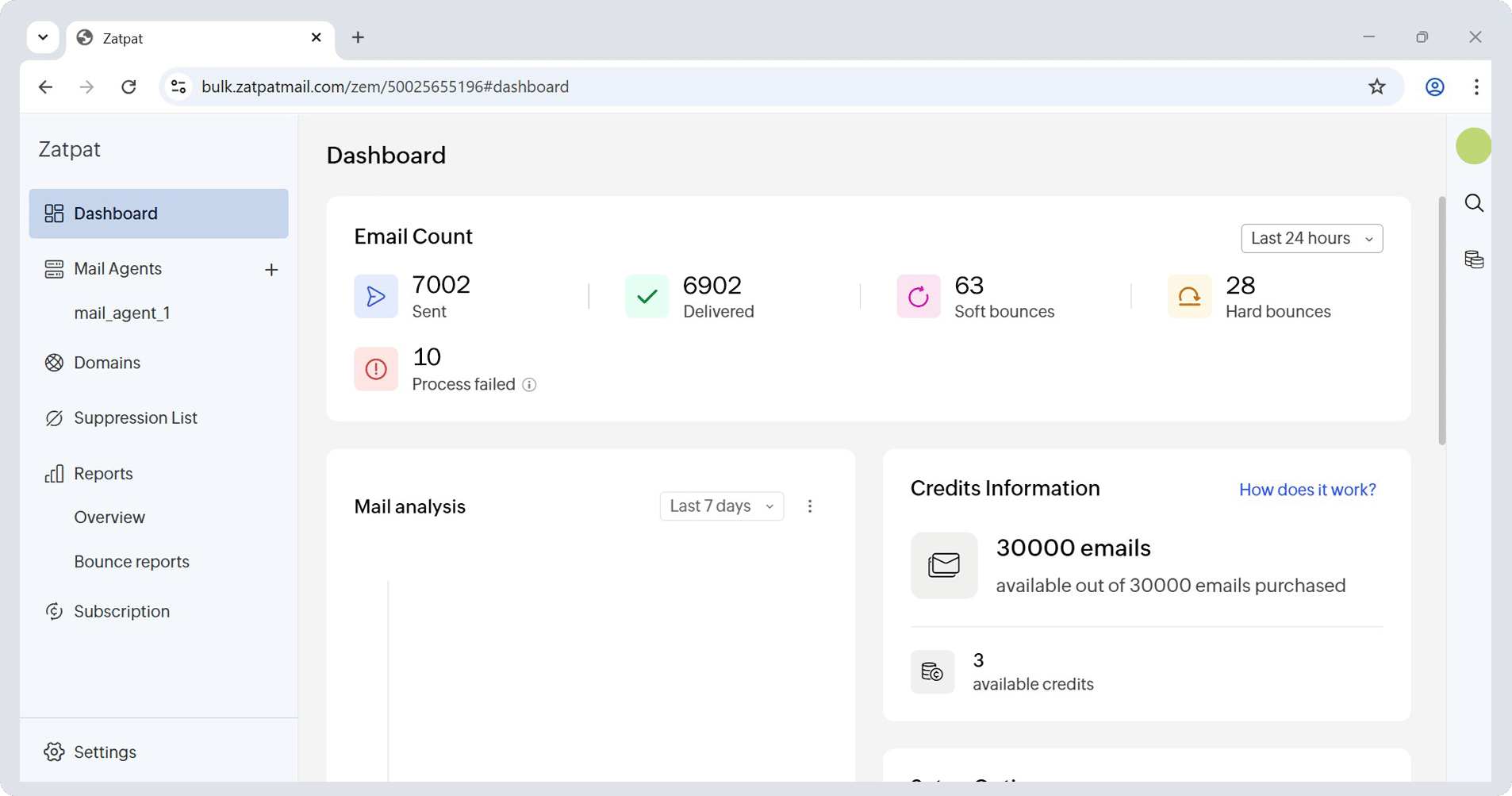The height and width of the screenshot is (796, 1512).
Task: Go to Domains in the sidebar
Action: pos(106,363)
